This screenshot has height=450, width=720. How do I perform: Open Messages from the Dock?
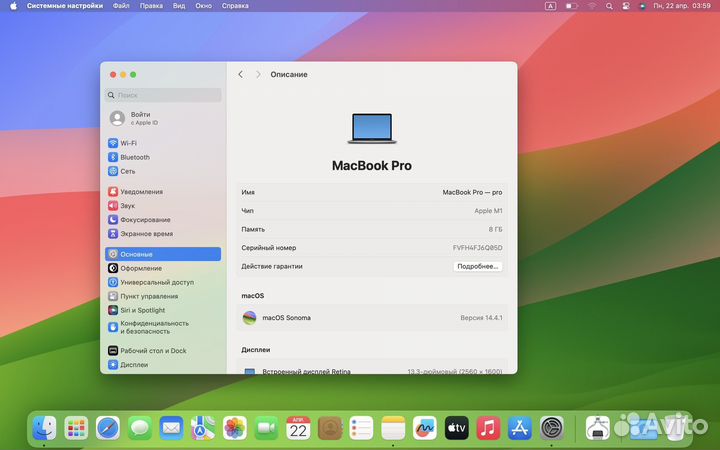pos(140,428)
